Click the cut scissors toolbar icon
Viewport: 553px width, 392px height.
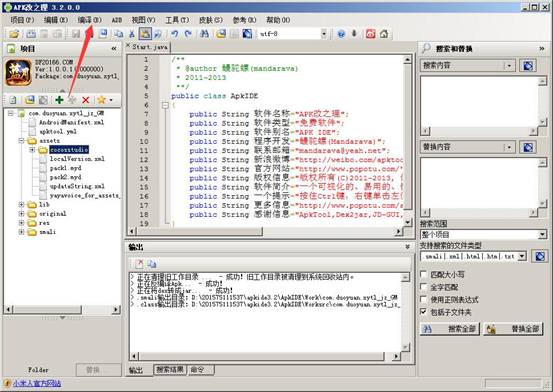(132, 34)
